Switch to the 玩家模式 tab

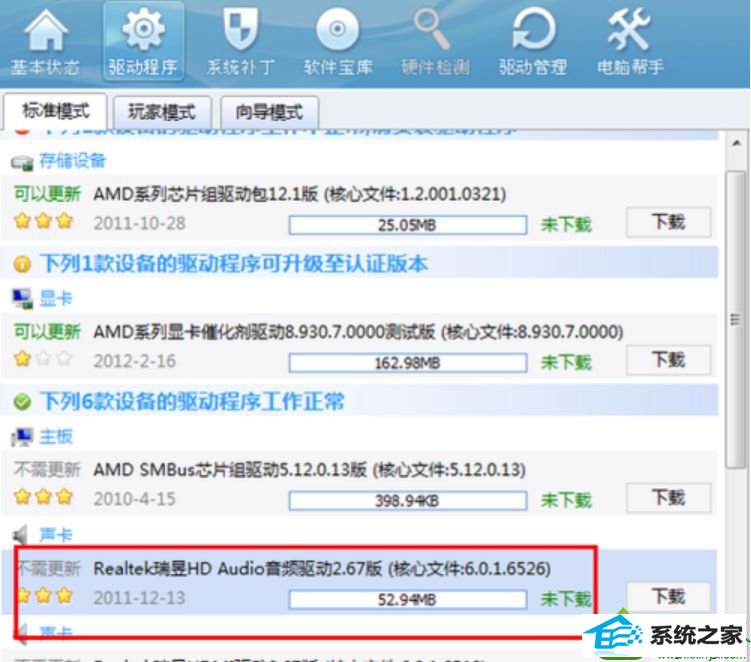[162, 113]
